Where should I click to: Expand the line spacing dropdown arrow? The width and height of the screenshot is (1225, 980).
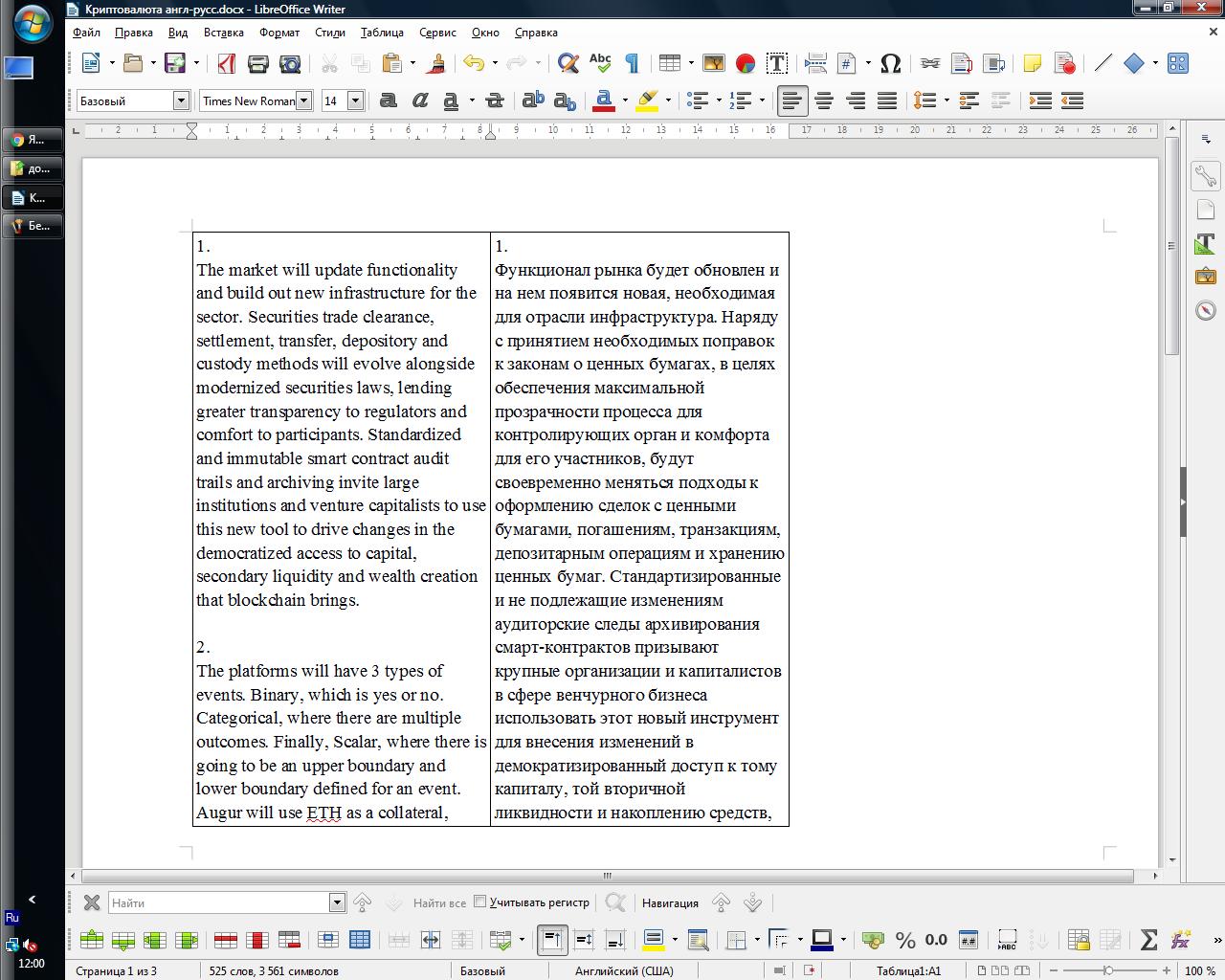click(946, 100)
